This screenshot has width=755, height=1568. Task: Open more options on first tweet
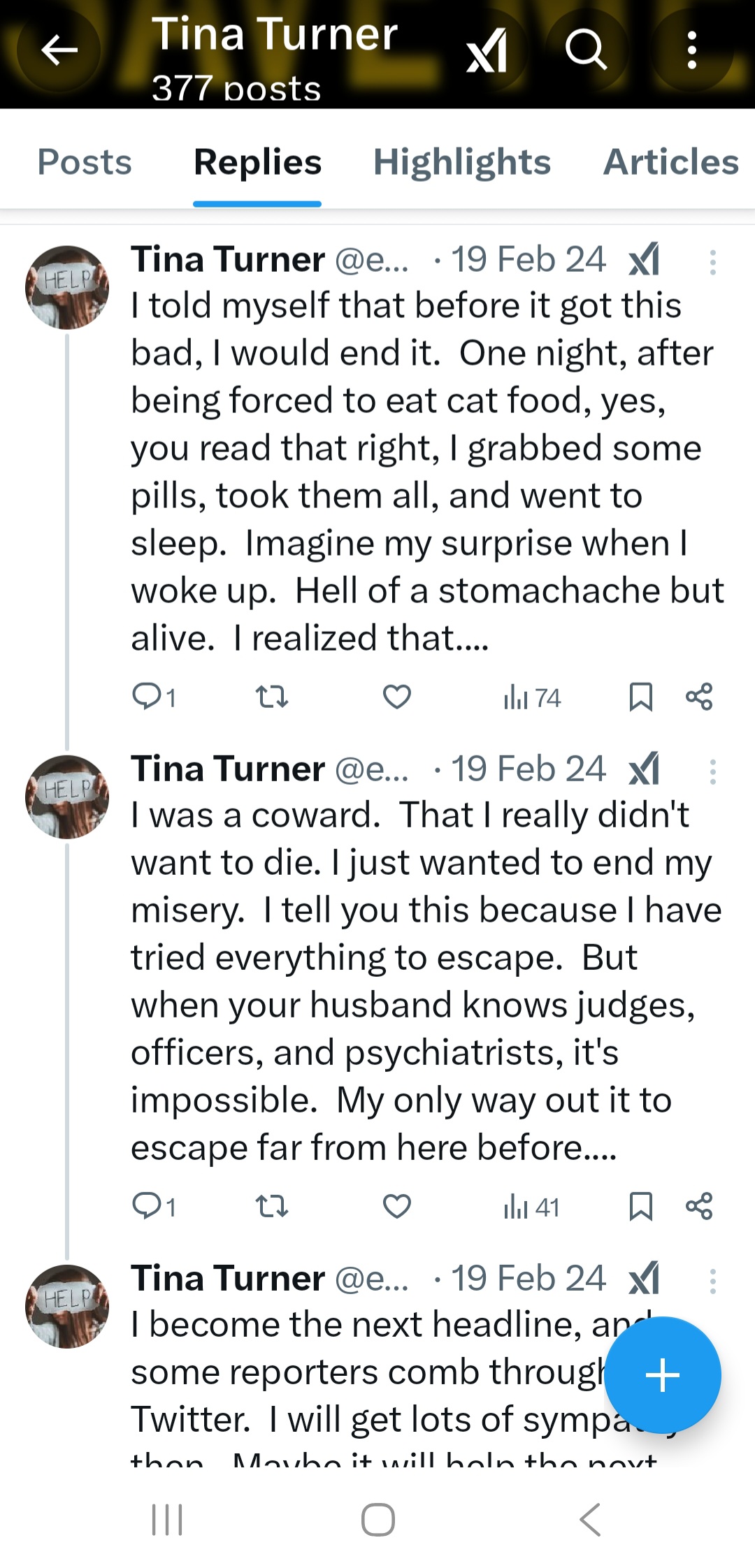[712, 263]
